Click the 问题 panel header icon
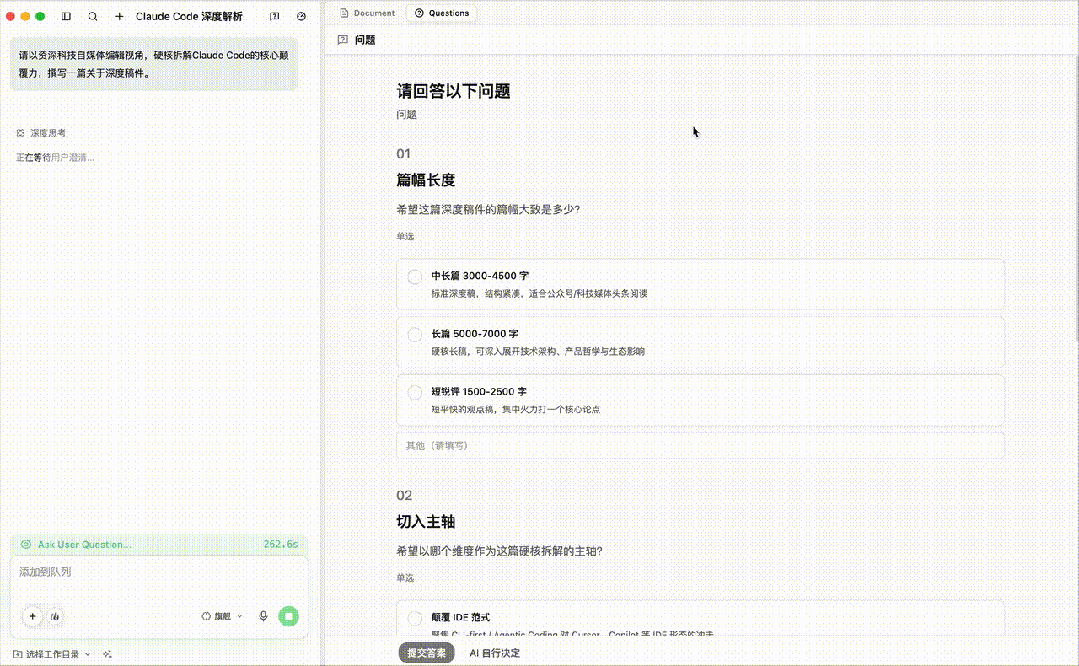 343,40
